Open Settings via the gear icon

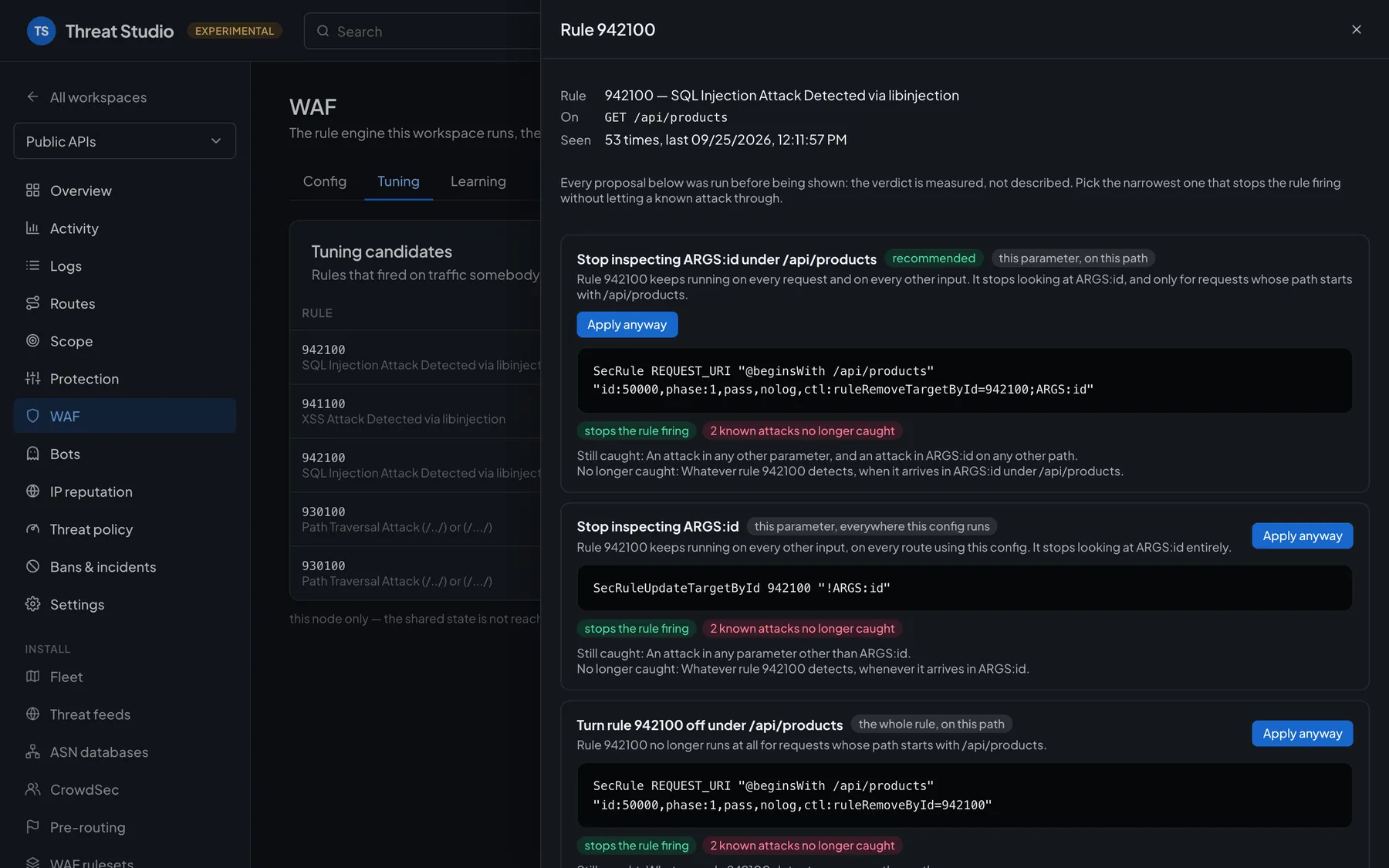pyautogui.click(x=32, y=604)
